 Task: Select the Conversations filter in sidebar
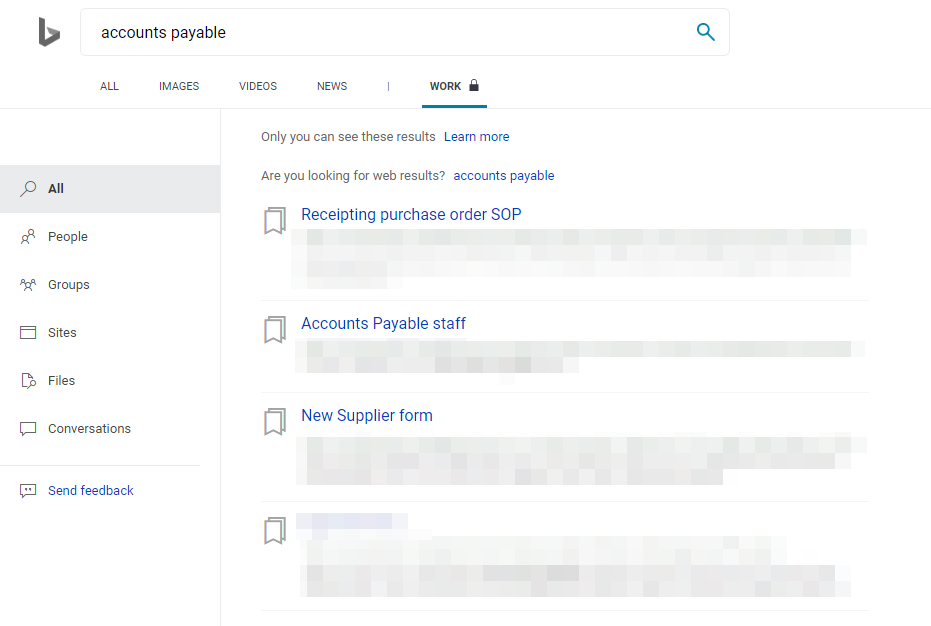click(89, 429)
